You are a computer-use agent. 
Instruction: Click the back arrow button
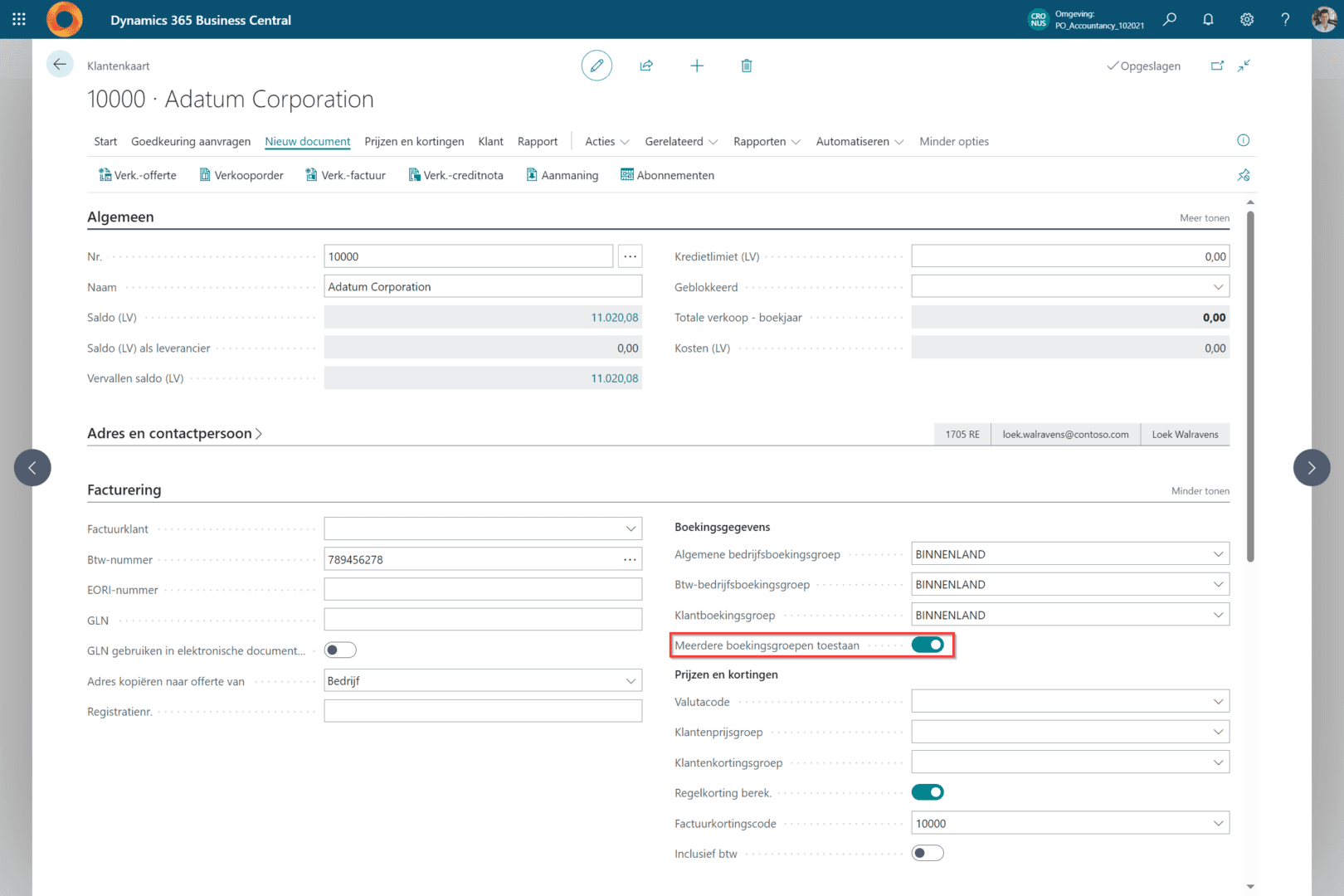tap(60, 65)
